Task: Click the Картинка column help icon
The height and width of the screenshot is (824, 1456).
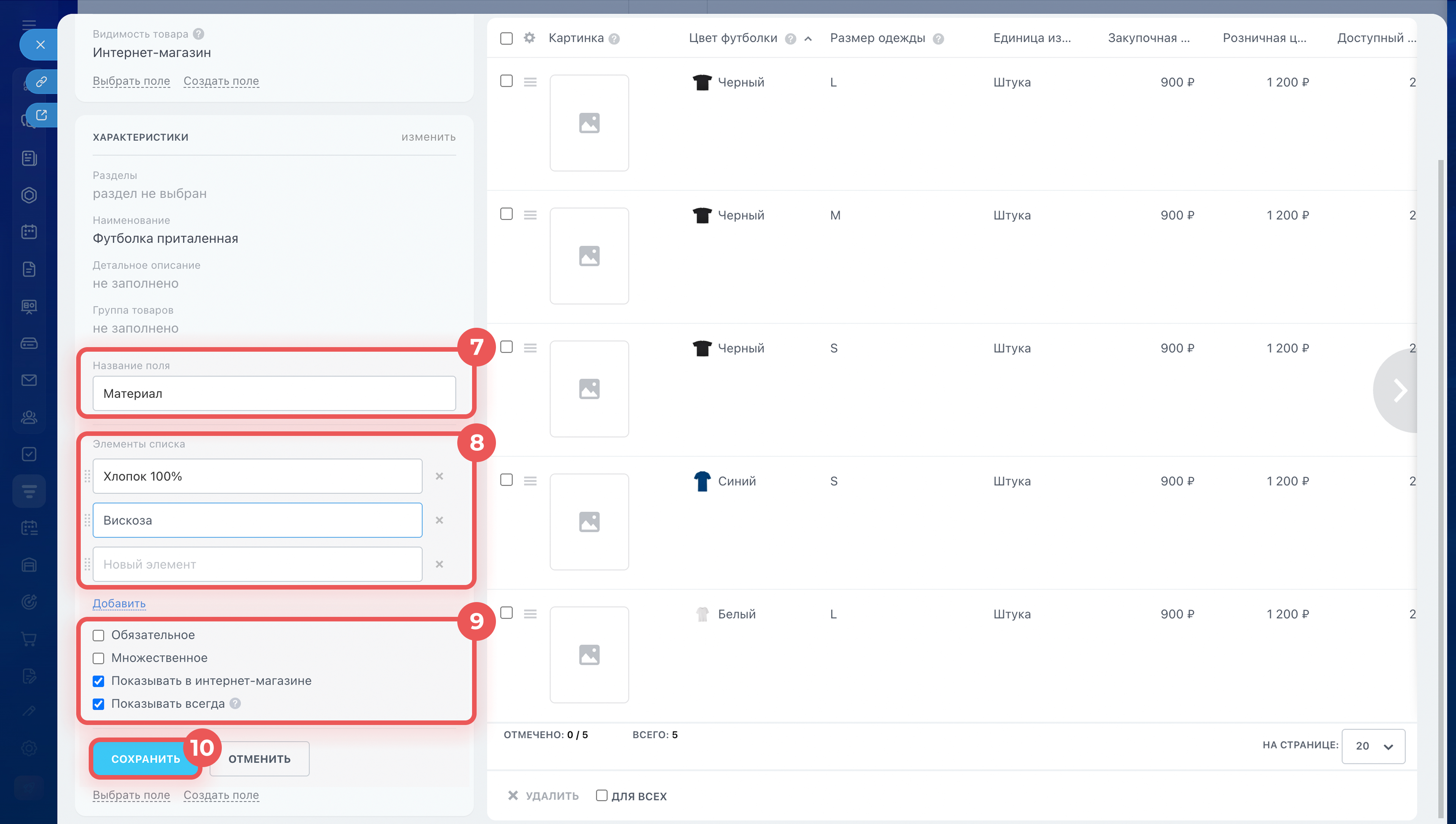Action: [614, 39]
